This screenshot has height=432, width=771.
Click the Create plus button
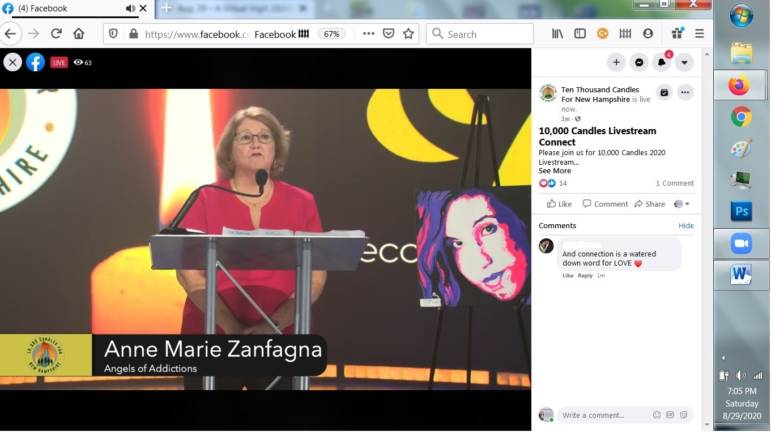coord(616,62)
